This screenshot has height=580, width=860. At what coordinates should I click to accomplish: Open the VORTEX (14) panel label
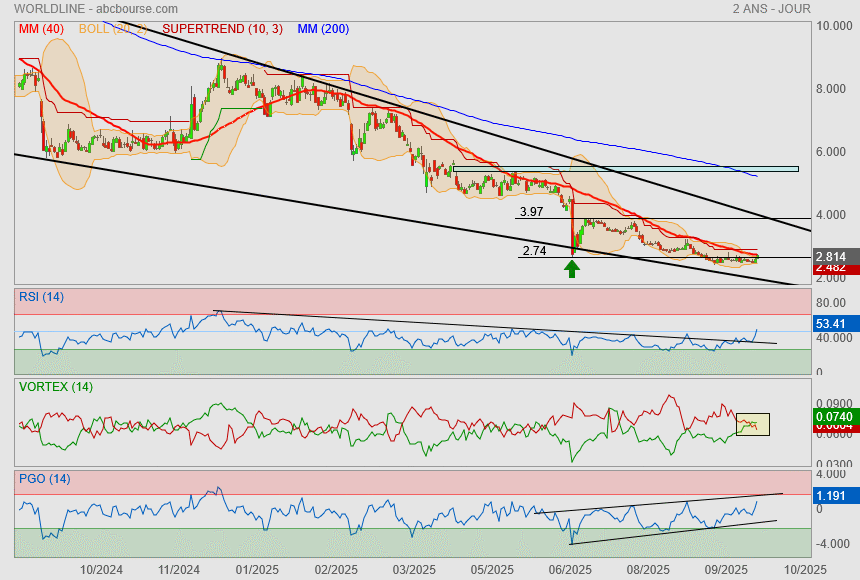tap(55, 386)
